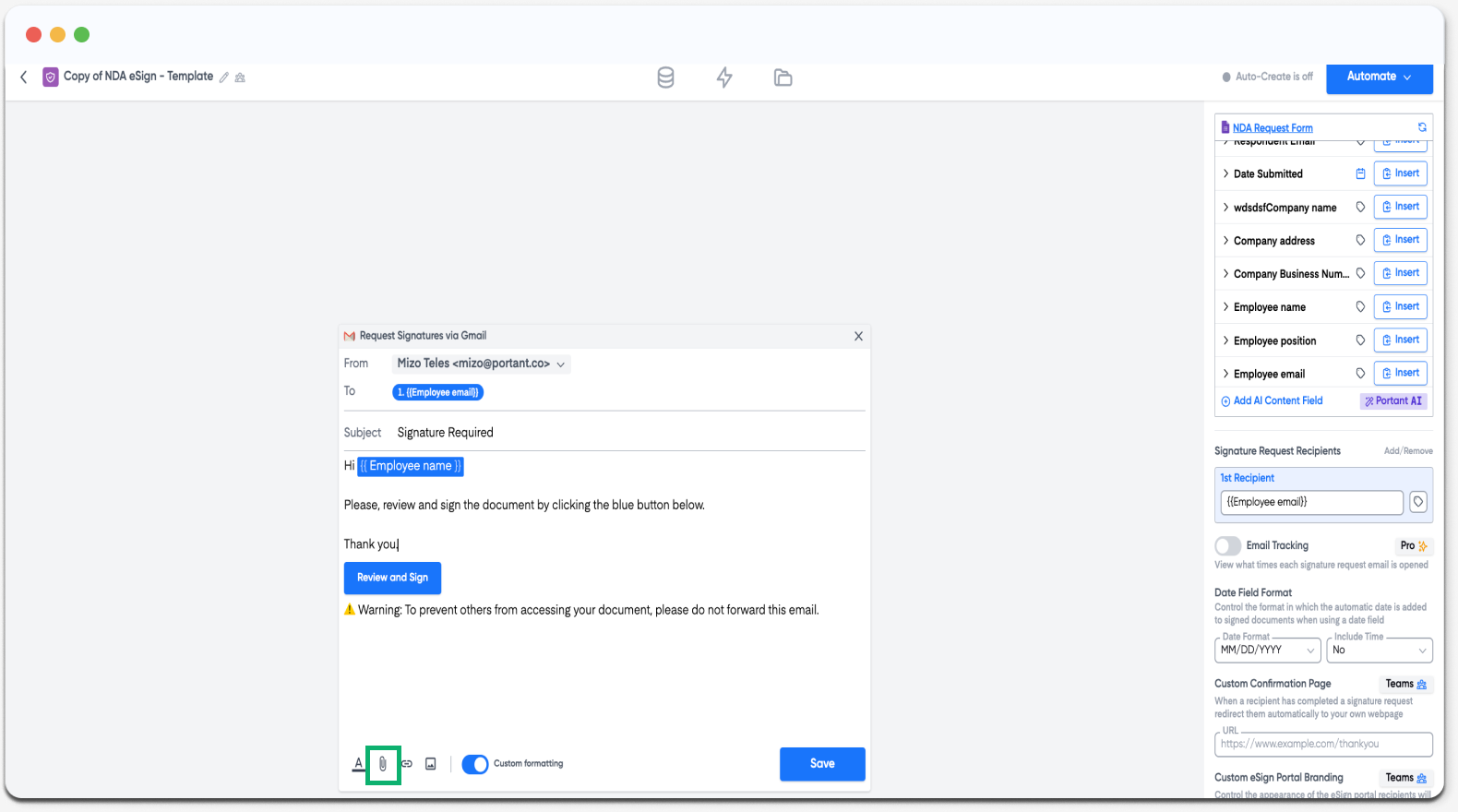Click the custom confirmation URL field

1323,744
